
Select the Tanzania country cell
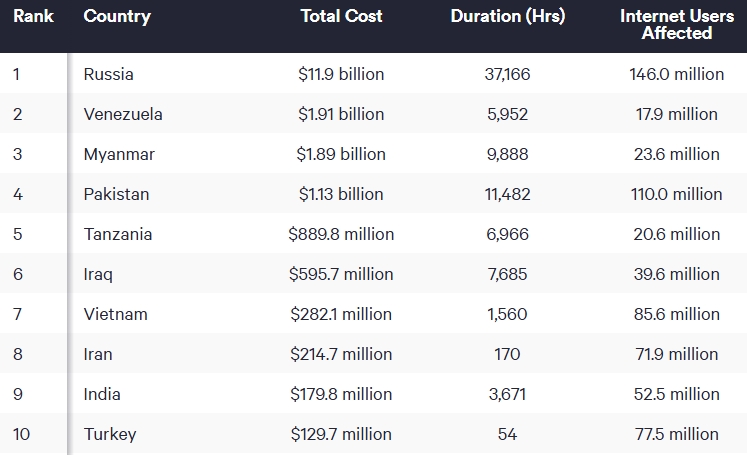[x=118, y=234]
